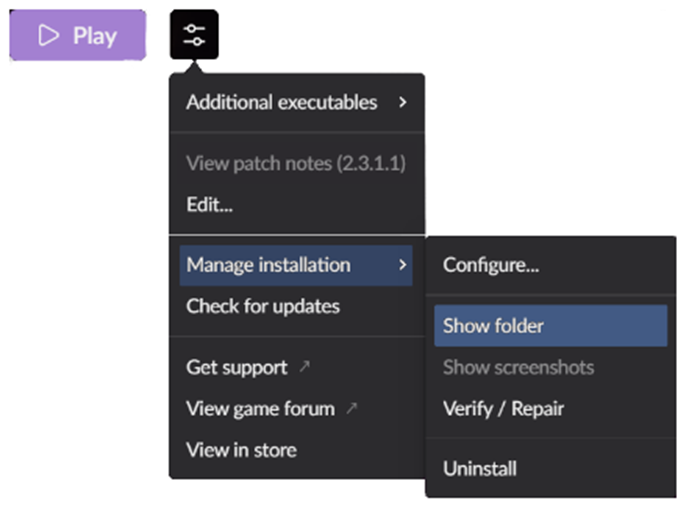Click the external-link arrow beside Get support
The width and height of the screenshot is (689, 509).
click(304, 367)
